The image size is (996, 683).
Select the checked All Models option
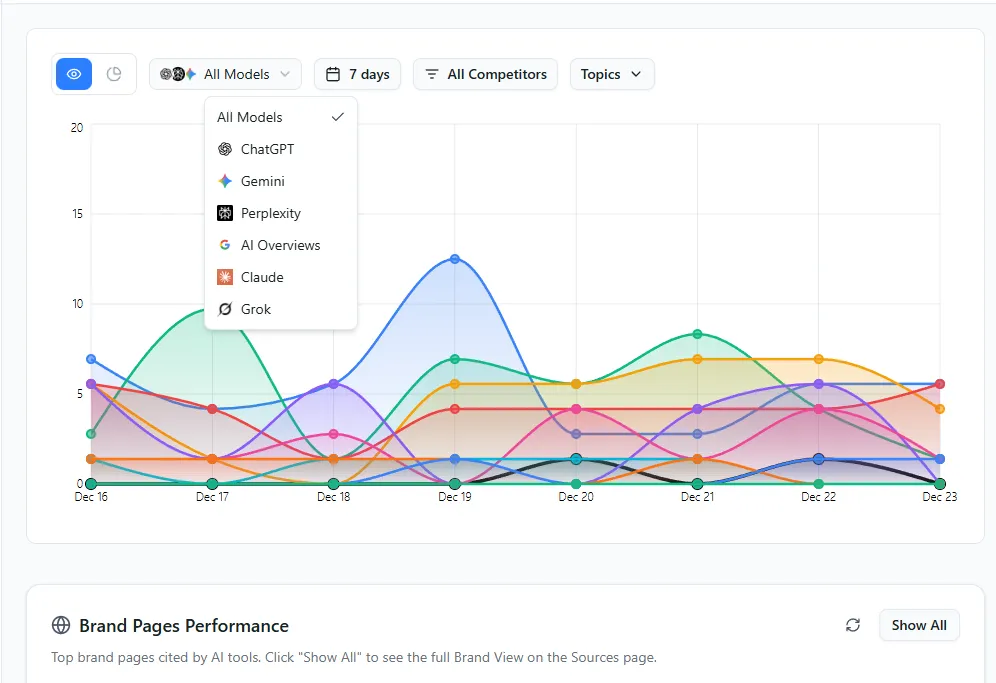(x=281, y=117)
